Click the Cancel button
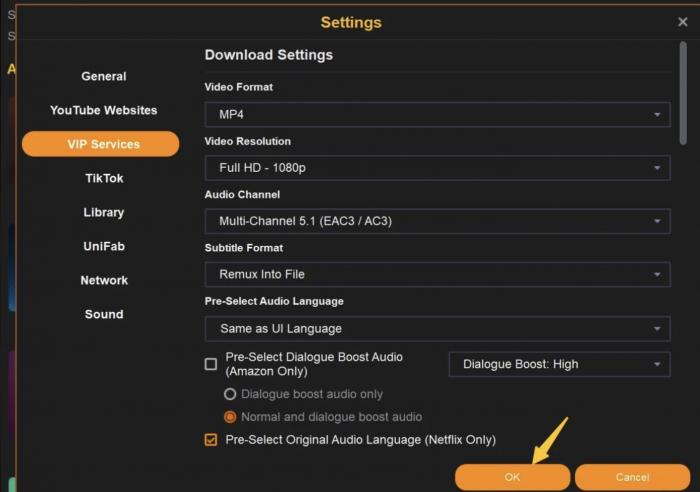This screenshot has height=492, width=700. pyautogui.click(x=633, y=477)
